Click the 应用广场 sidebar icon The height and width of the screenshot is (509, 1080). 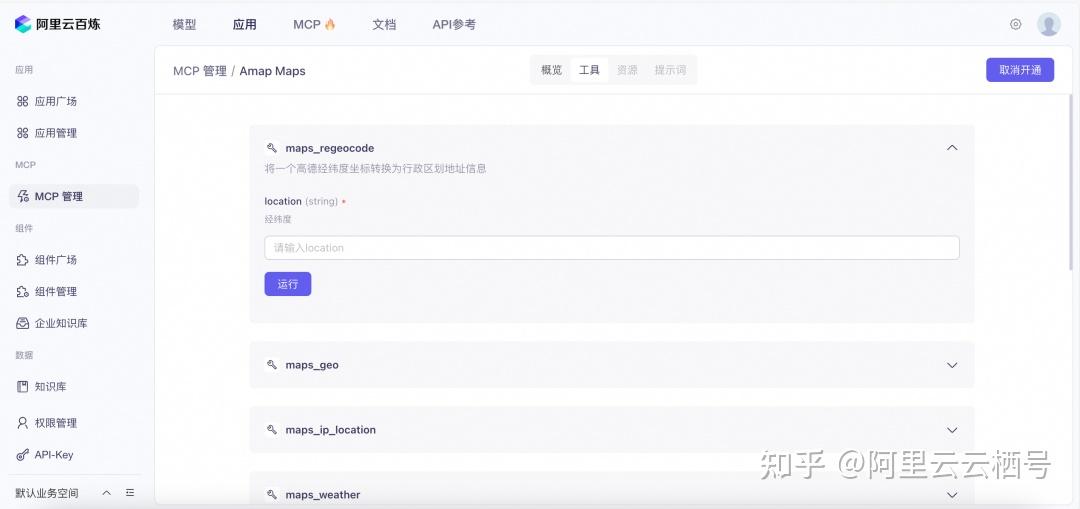coord(22,101)
